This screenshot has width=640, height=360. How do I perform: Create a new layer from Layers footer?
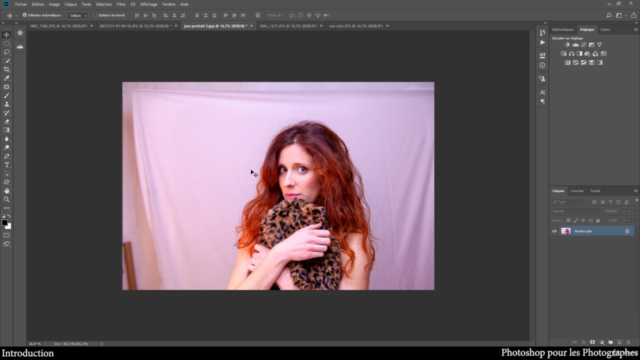[620, 342]
